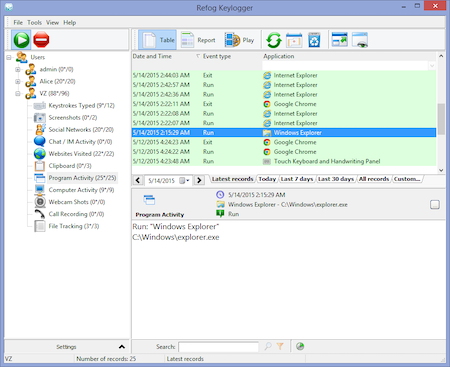Select Keystrokes Typed under VZ
Viewport: 450px width, 367px height.
81,106
